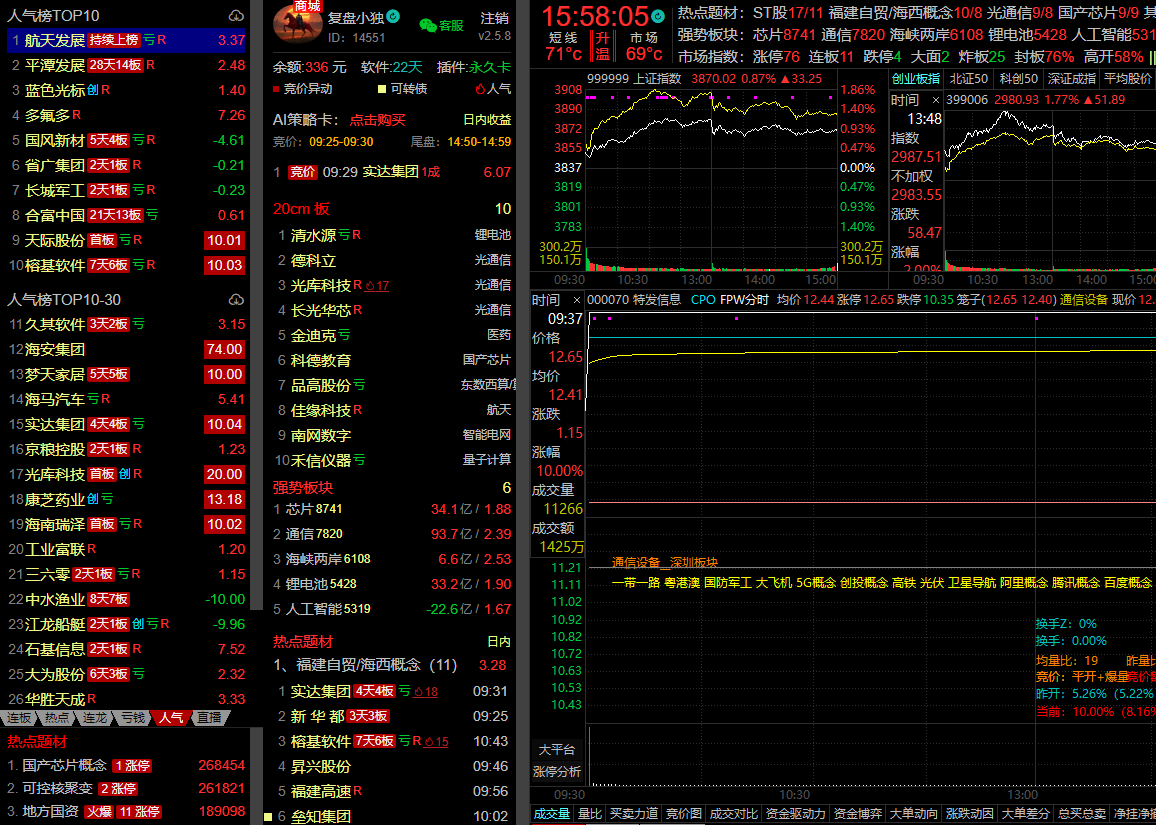Click the teal refresh icon beside the clock

click(x=657, y=17)
